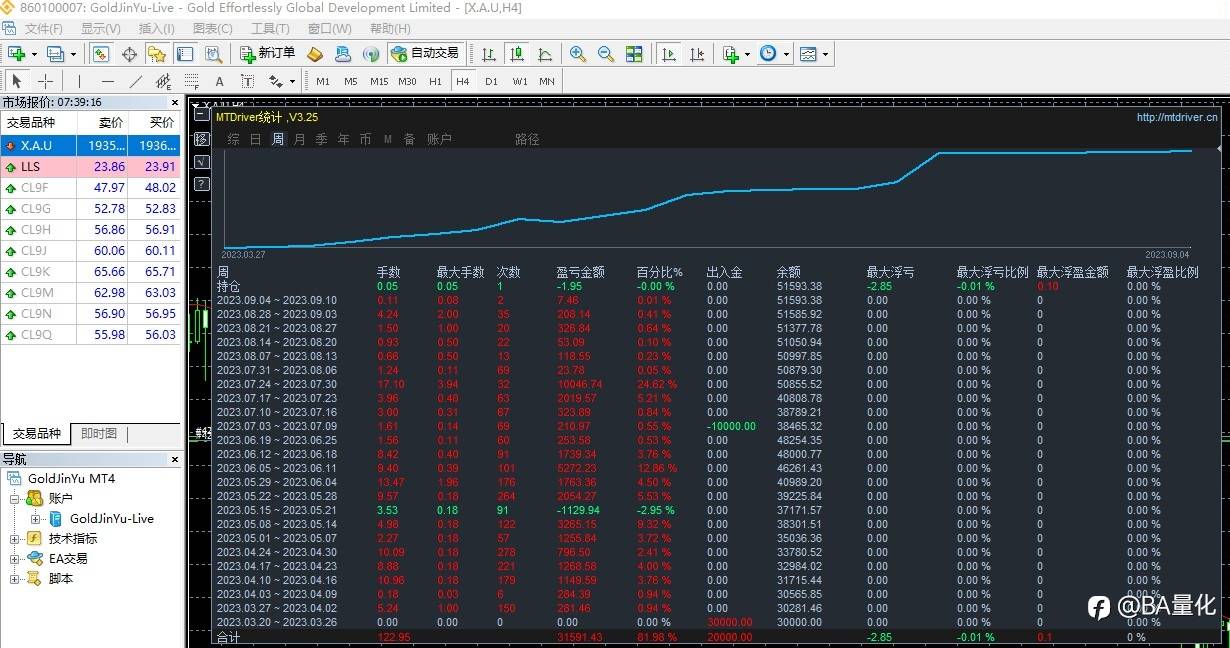Click the tile windows grid icon

pyautogui.click(x=634, y=54)
